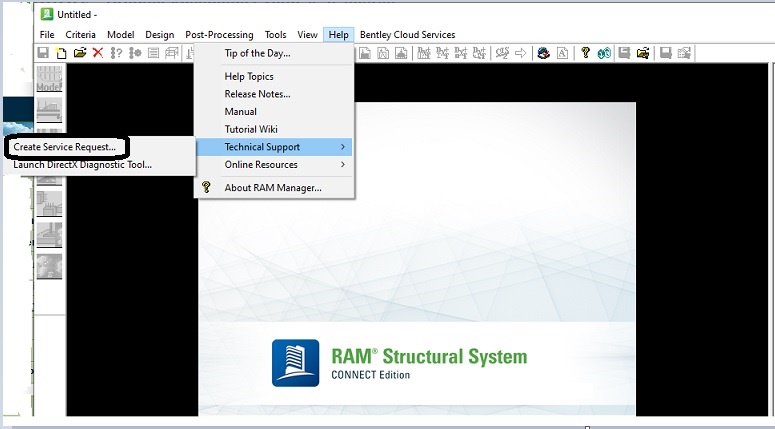Click the Untitled window title text
The height and width of the screenshot is (429, 775).
77,15
